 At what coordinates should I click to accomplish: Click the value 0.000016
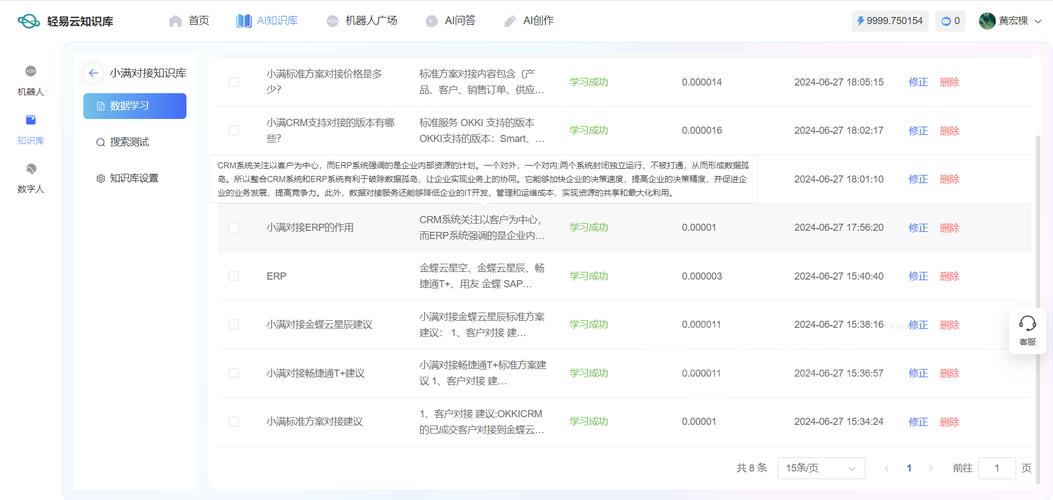click(702, 130)
